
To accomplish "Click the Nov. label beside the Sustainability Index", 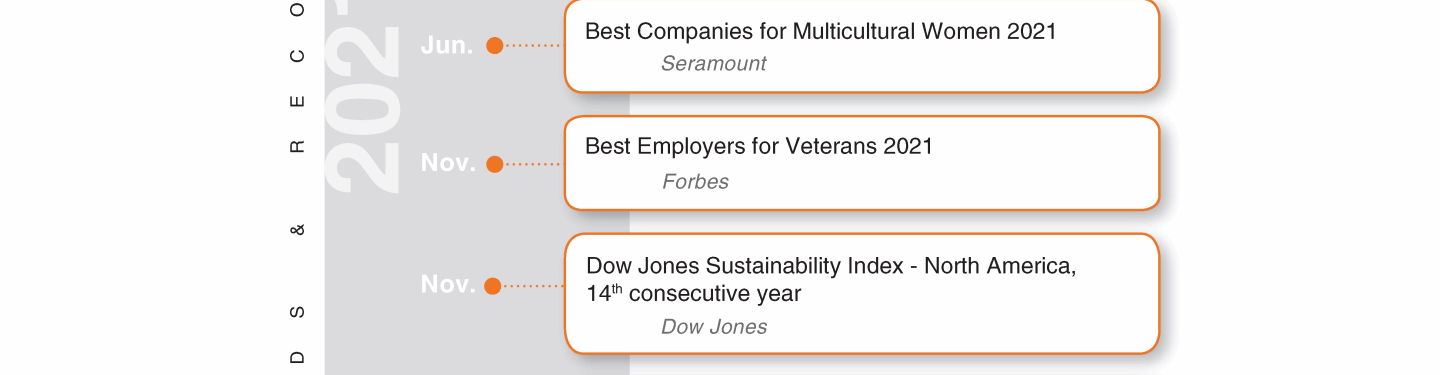I will click(448, 284).
